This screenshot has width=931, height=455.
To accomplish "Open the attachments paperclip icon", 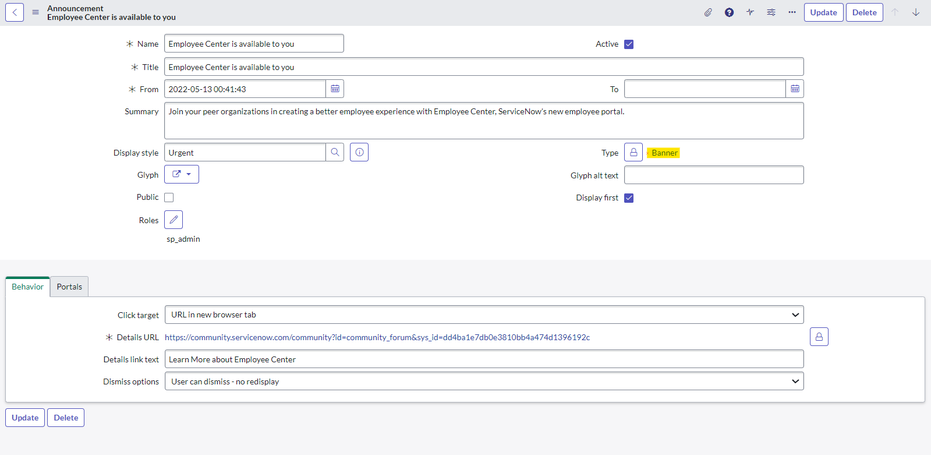I will (708, 12).
